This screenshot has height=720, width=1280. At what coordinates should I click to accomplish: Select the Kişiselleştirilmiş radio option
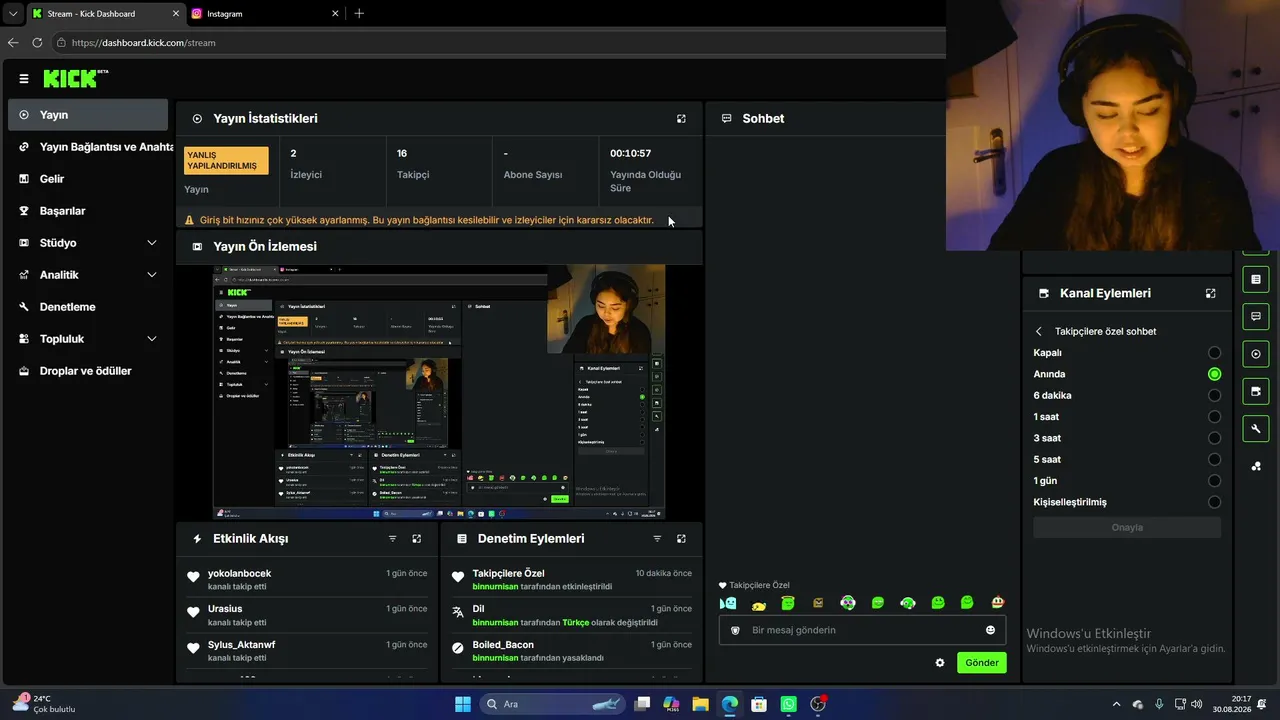[x=1214, y=503]
